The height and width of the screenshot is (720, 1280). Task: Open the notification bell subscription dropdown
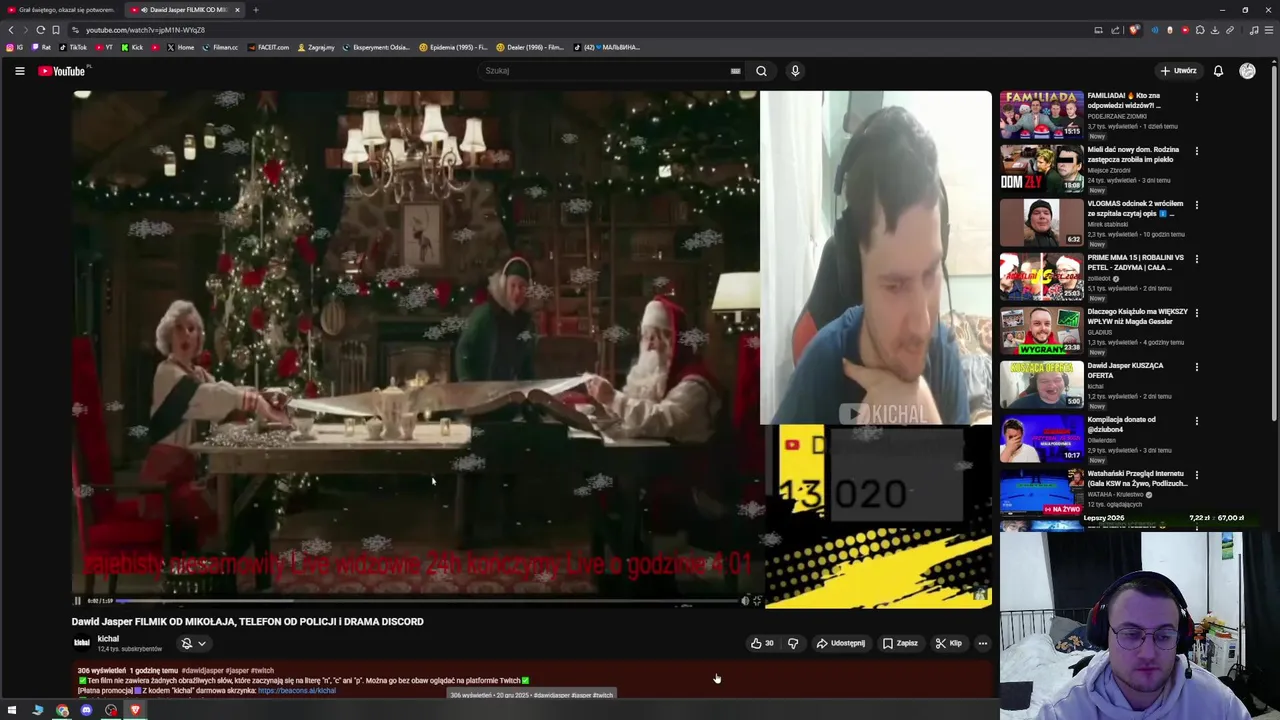[193, 644]
